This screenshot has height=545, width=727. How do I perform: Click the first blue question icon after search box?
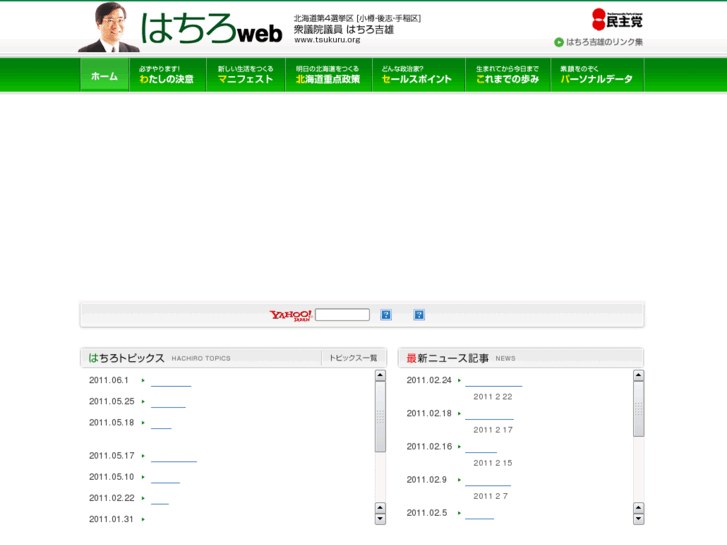[386, 315]
